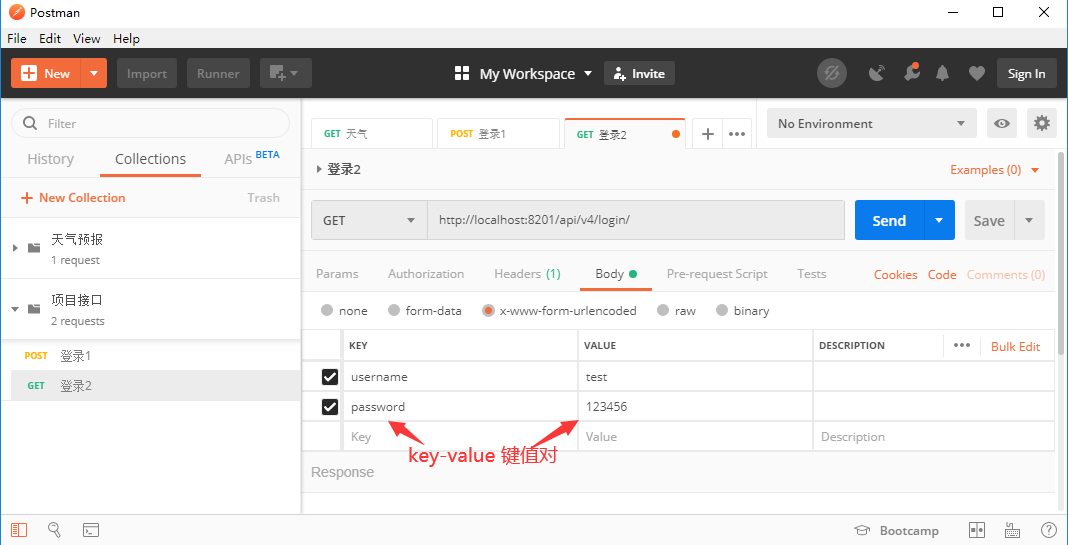Open the GET method dropdown
The image size is (1068, 545).
[x=369, y=220]
